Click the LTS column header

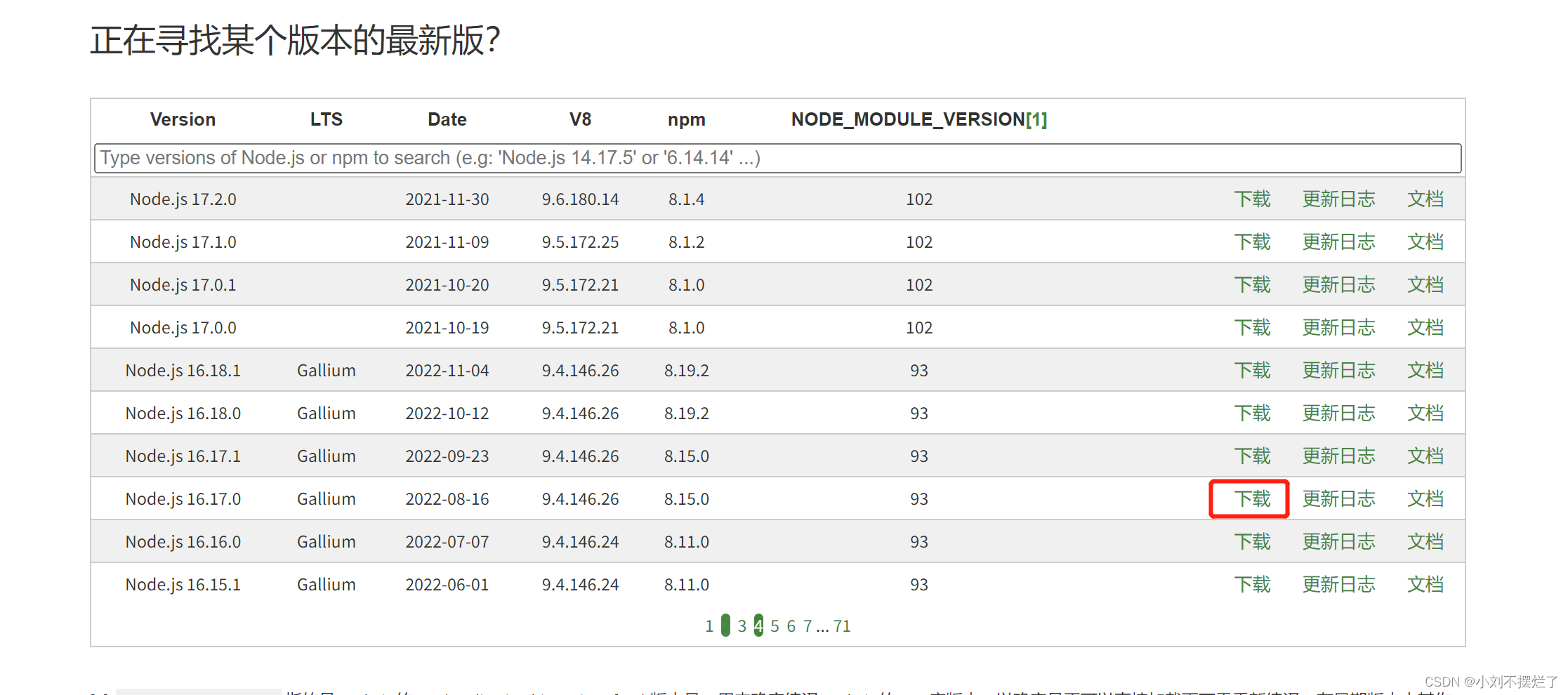coord(327,119)
